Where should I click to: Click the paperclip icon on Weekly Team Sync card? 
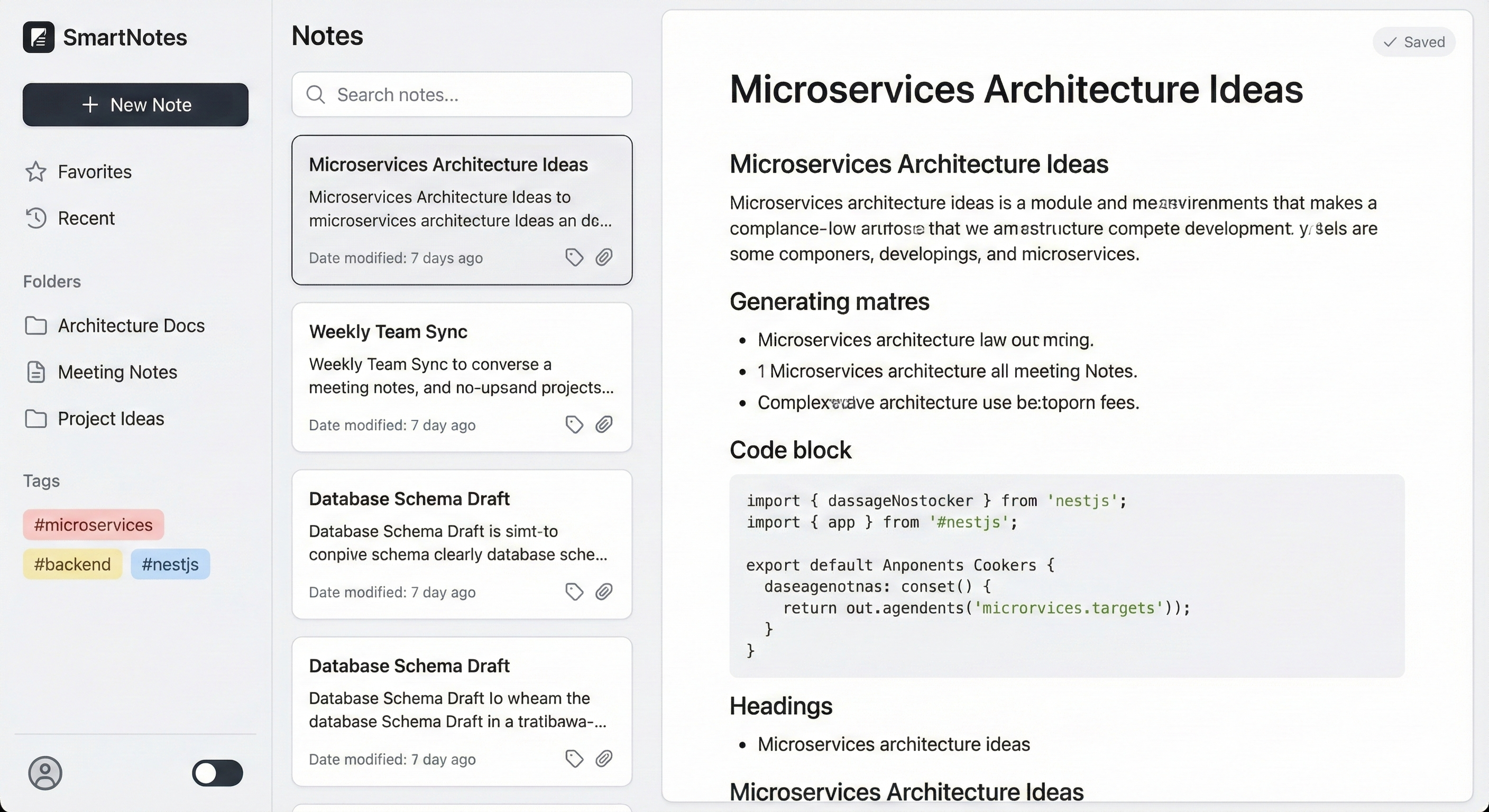click(604, 425)
